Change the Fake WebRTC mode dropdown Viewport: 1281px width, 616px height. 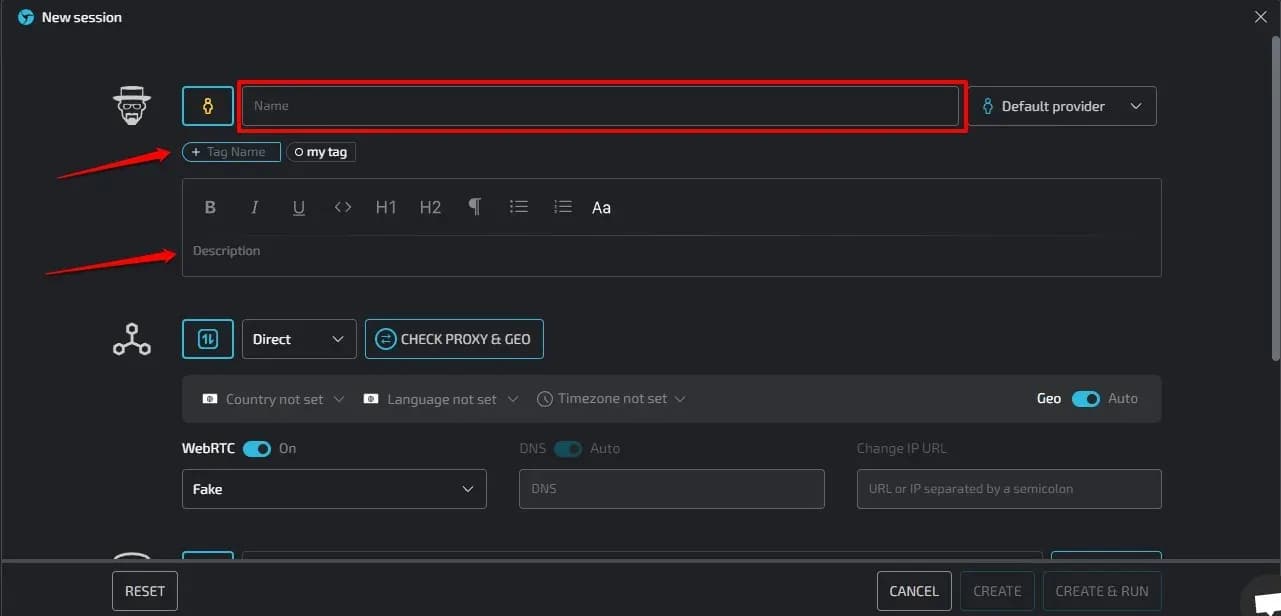(x=334, y=489)
